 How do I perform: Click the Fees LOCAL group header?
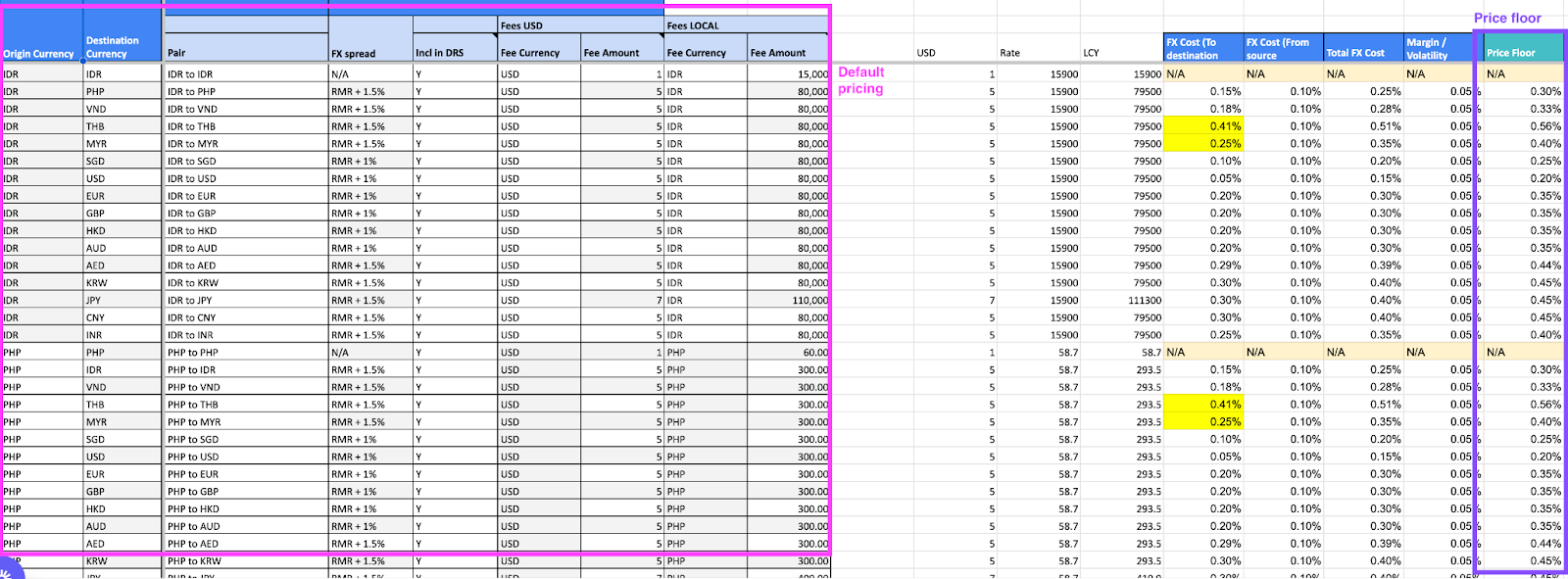[x=746, y=25]
